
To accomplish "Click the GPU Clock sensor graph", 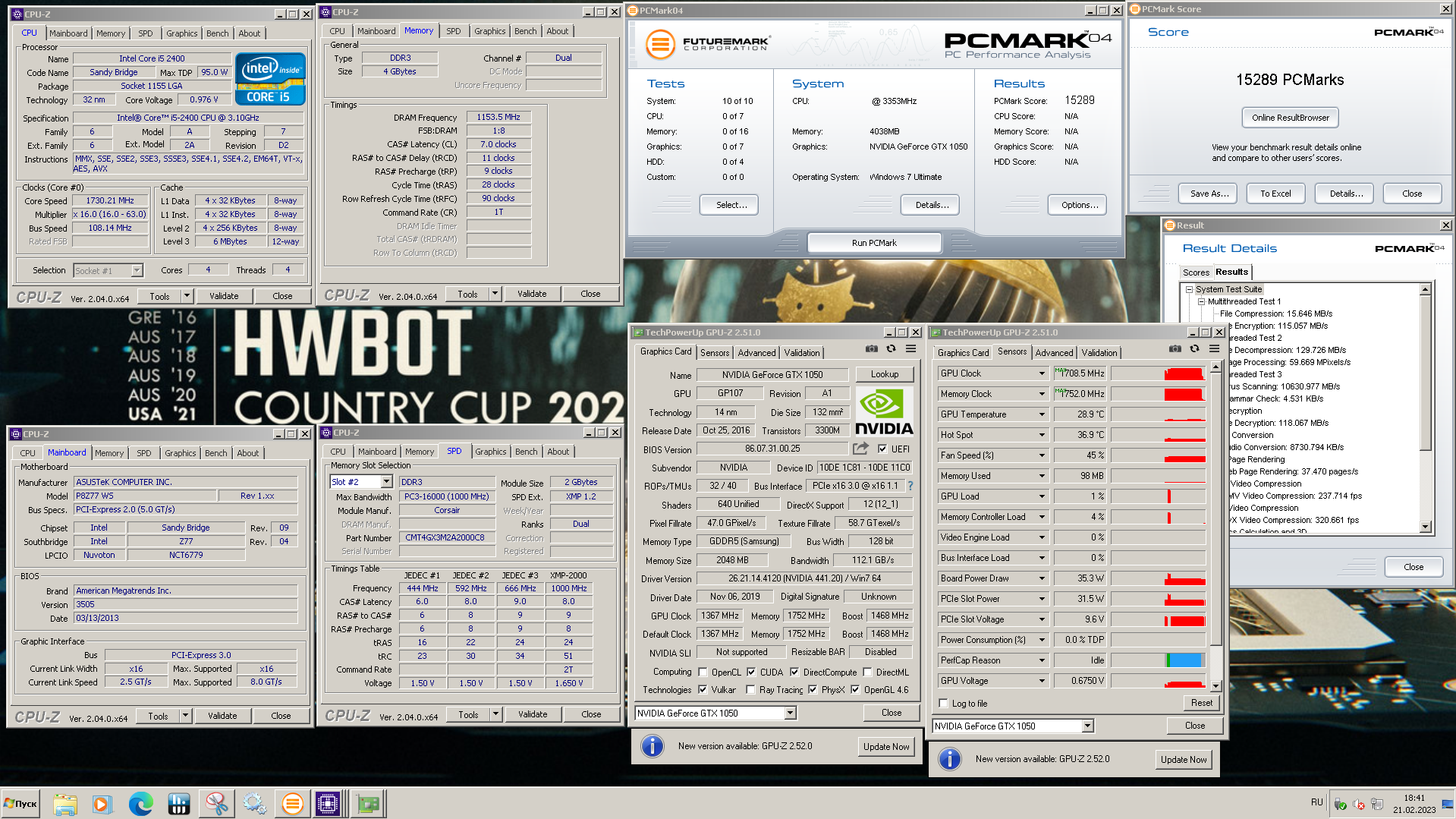I will click(x=1158, y=373).
